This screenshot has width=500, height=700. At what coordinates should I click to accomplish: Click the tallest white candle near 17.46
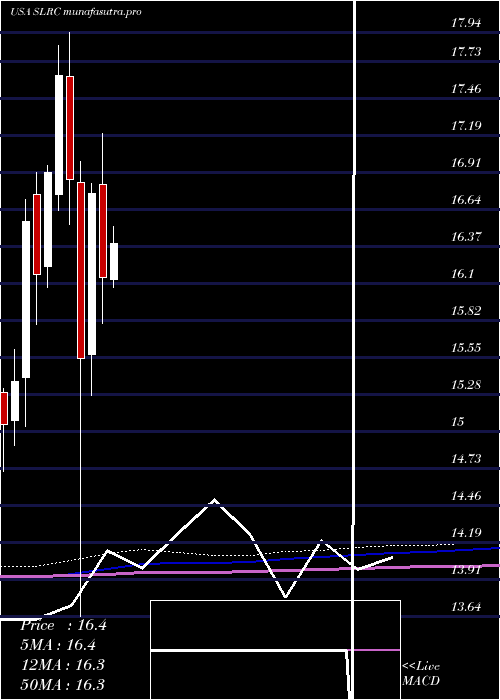(59, 135)
